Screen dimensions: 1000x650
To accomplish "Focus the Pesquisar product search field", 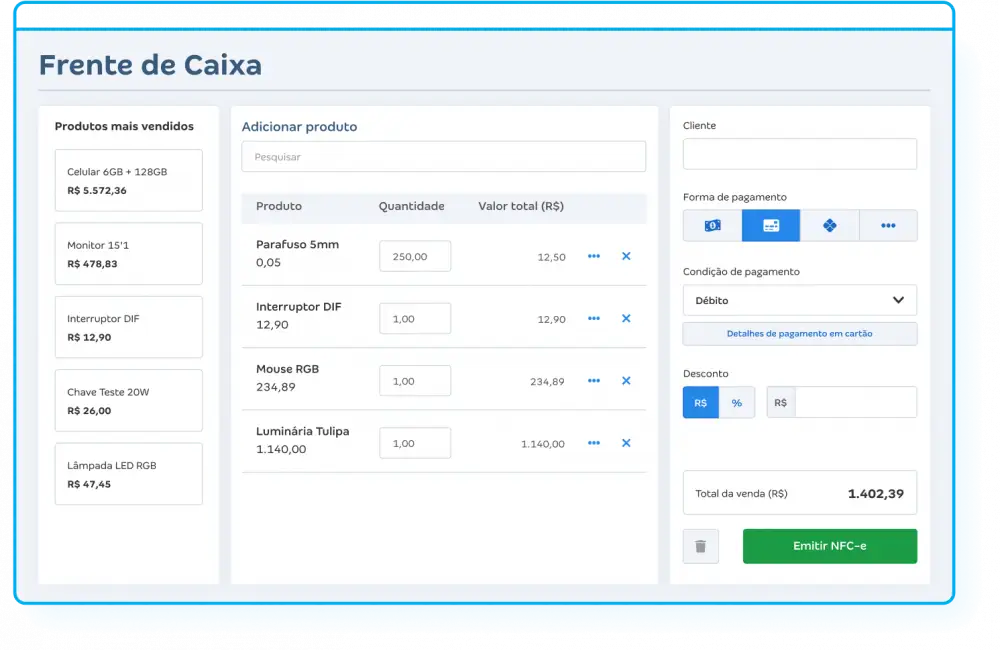I will tap(444, 156).
